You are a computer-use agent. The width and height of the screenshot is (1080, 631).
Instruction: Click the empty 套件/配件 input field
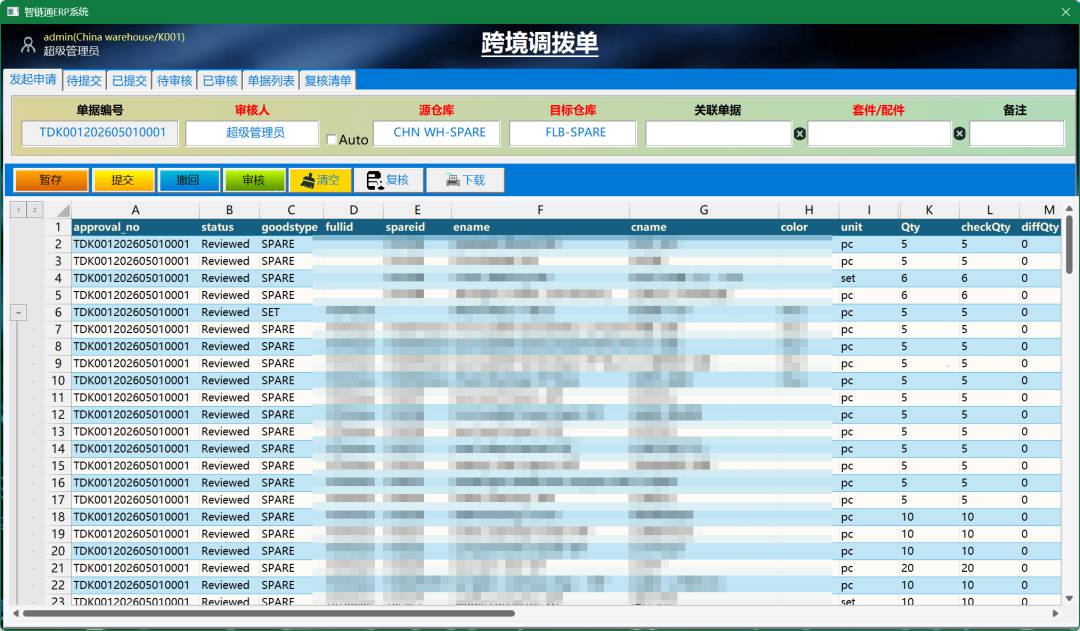[x=879, y=134]
